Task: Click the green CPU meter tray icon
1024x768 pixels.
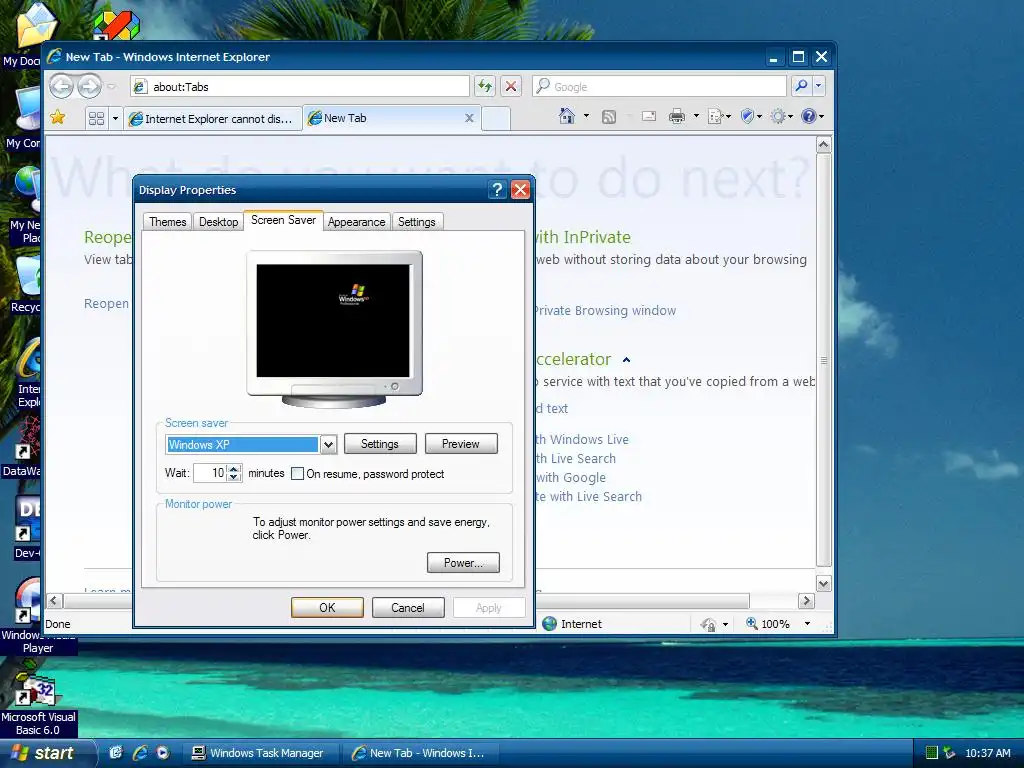Action: 932,753
